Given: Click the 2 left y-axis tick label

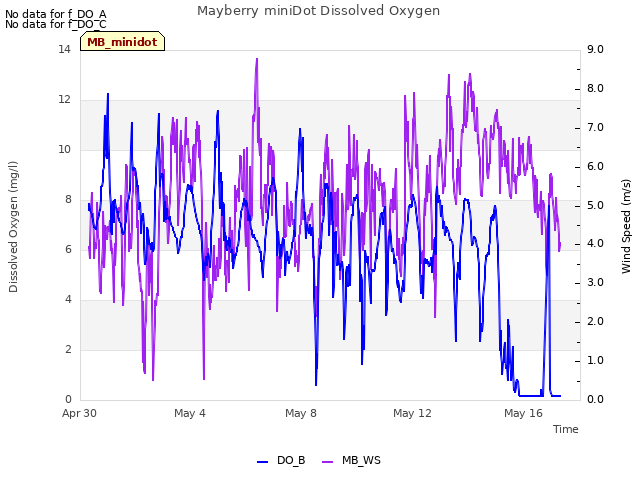Looking at the screenshot, I should [x=68, y=350].
